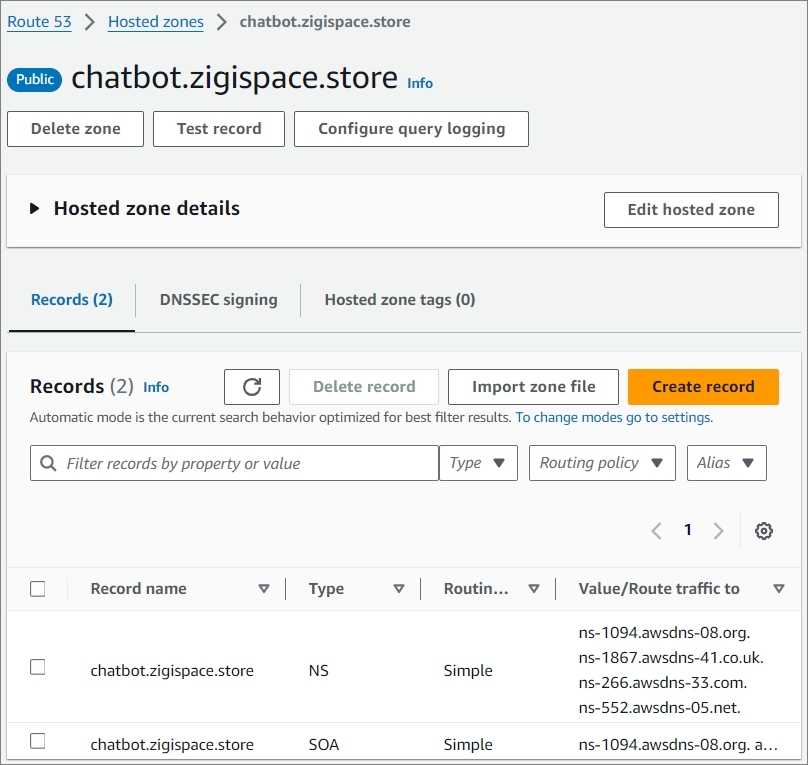Click value ns-1867.awsdns-41.co.uk.

[x=671, y=658]
